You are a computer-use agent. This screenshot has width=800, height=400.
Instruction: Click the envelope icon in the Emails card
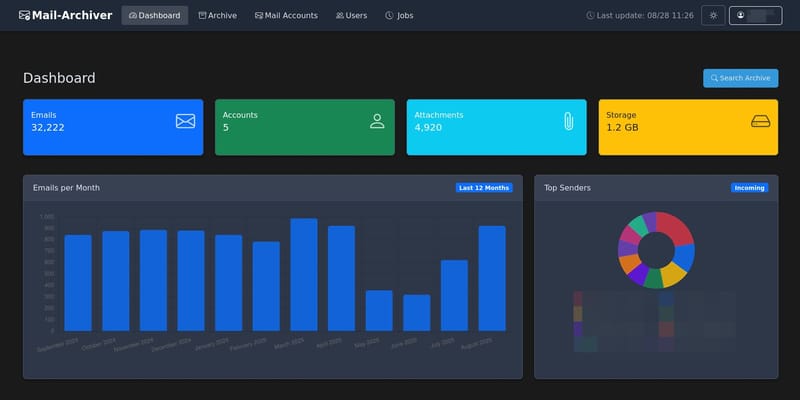[185, 121]
